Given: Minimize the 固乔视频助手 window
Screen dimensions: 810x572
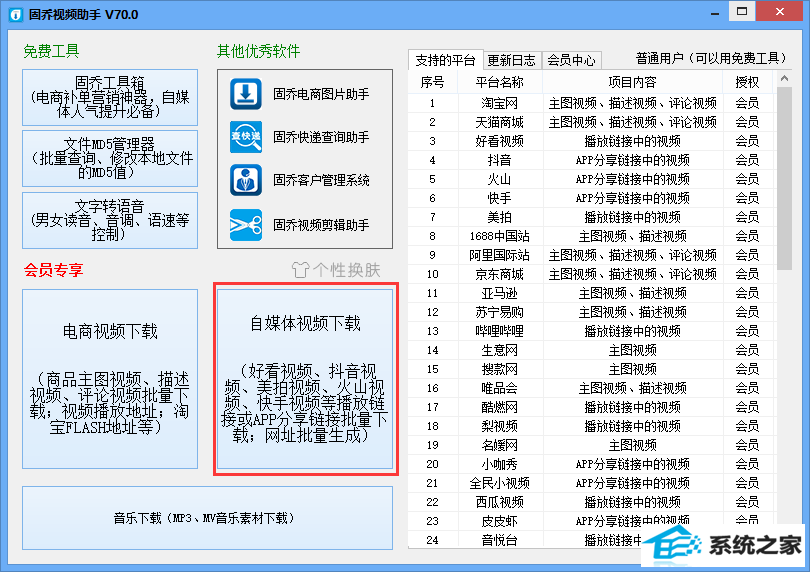Looking at the screenshot, I should [x=715, y=12].
